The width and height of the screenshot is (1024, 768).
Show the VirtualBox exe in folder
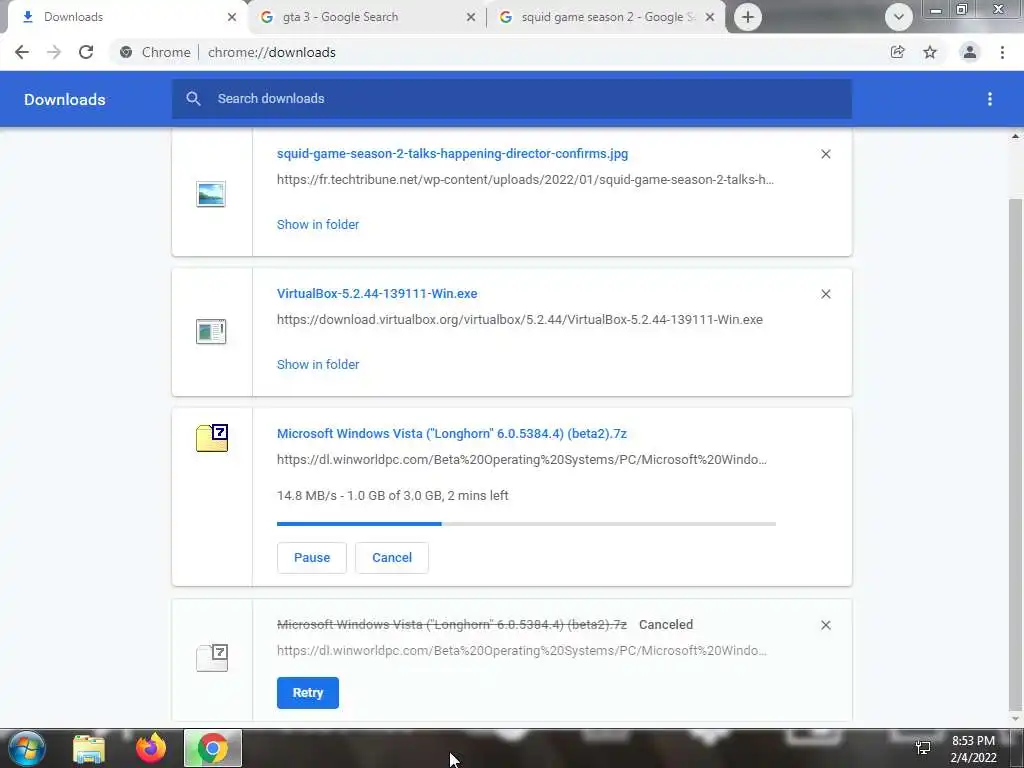pos(318,364)
